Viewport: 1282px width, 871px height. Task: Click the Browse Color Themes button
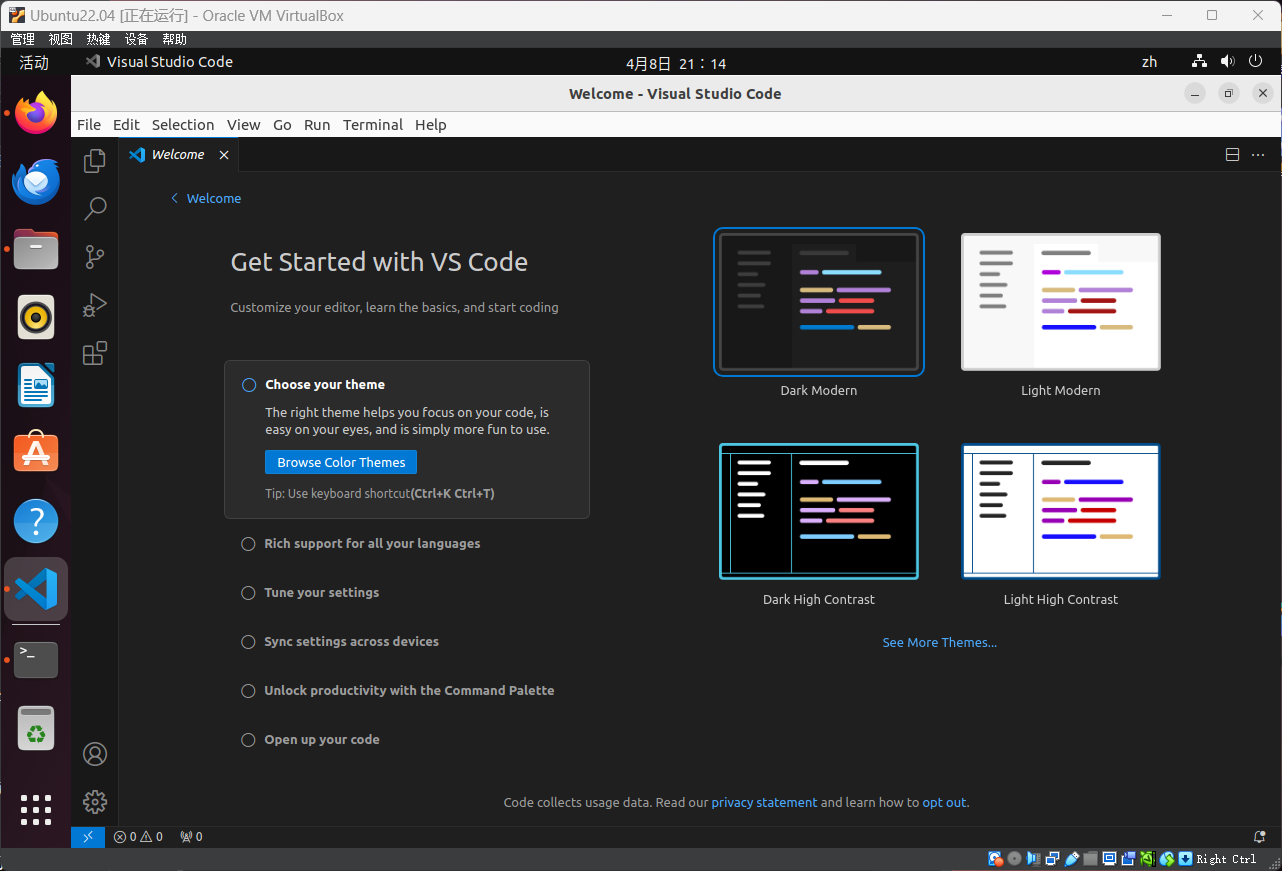pyautogui.click(x=340, y=462)
